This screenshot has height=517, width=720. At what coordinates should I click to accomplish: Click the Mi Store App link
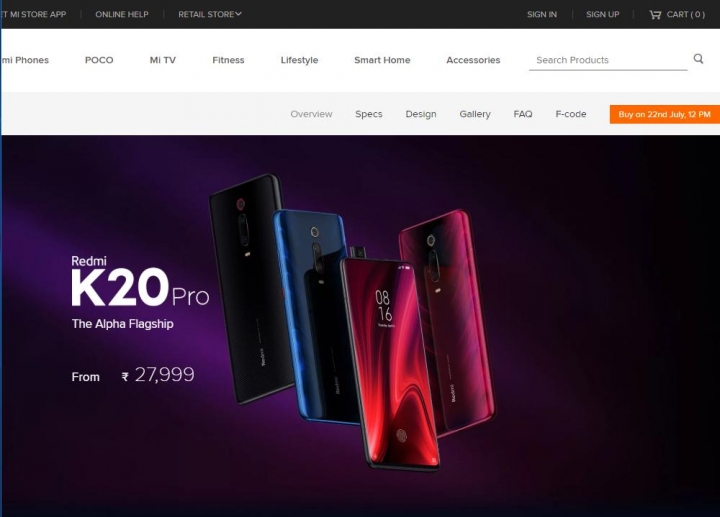[33, 14]
